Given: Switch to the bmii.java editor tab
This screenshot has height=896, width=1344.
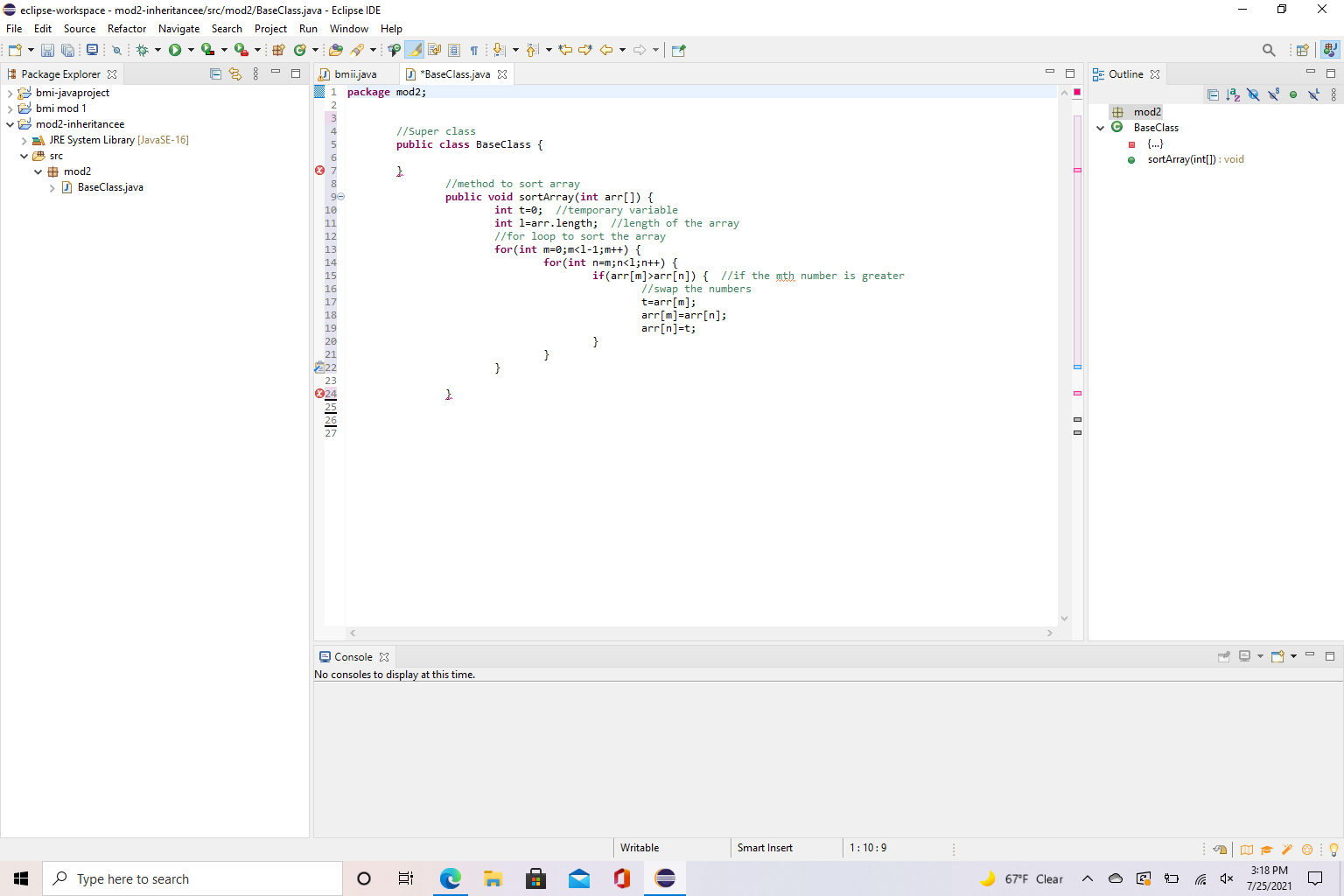Looking at the screenshot, I should tap(355, 74).
